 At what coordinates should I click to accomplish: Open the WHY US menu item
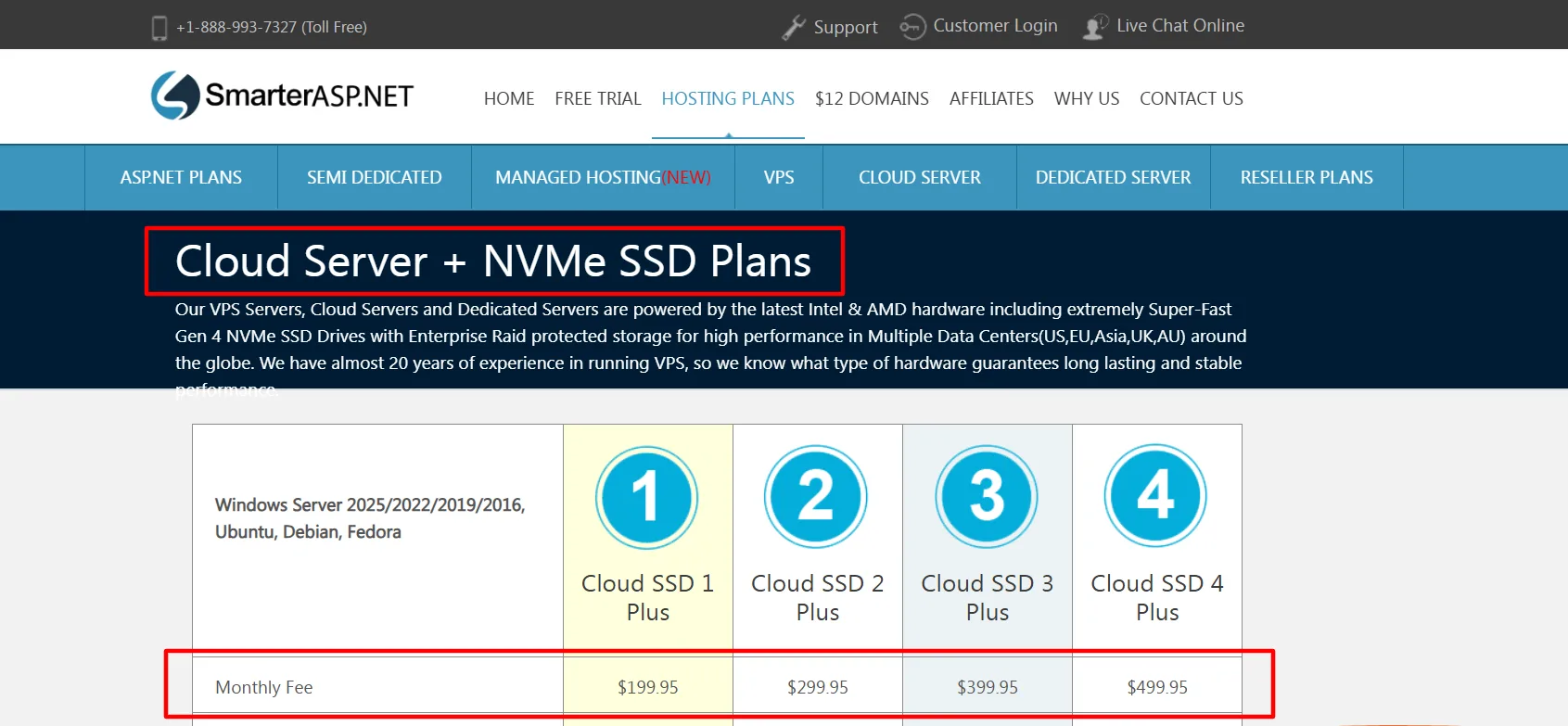(1087, 98)
